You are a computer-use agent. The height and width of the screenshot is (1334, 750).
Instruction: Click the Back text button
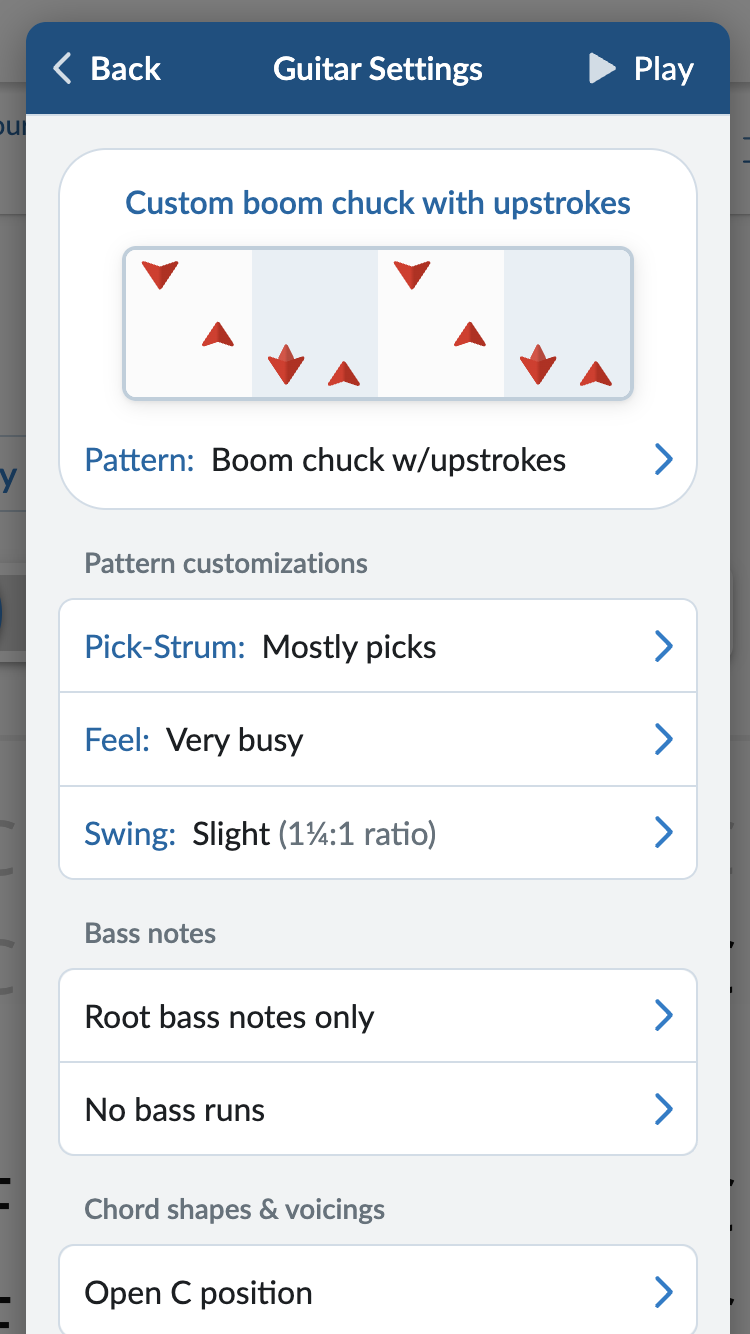(x=126, y=69)
